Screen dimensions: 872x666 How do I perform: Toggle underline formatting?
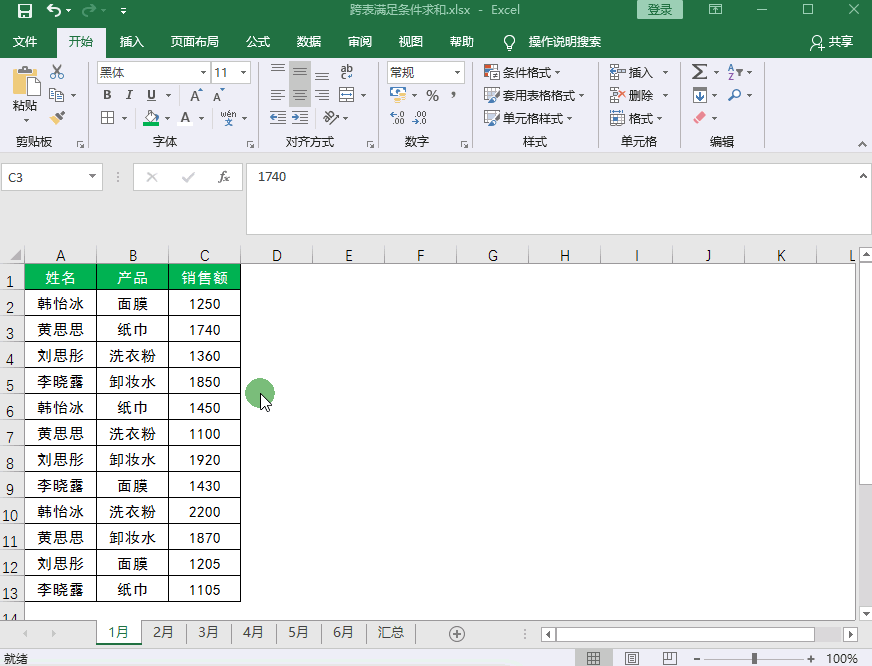point(151,96)
